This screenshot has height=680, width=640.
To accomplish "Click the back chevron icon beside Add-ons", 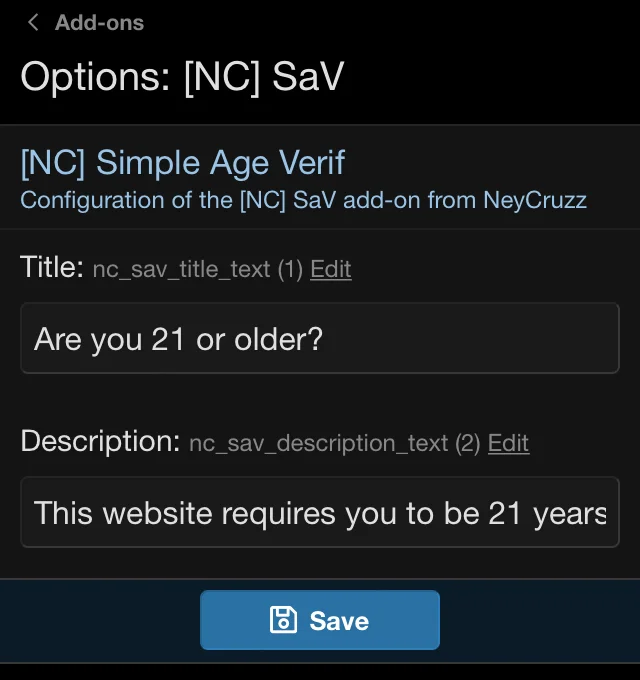I will click(x=34, y=23).
